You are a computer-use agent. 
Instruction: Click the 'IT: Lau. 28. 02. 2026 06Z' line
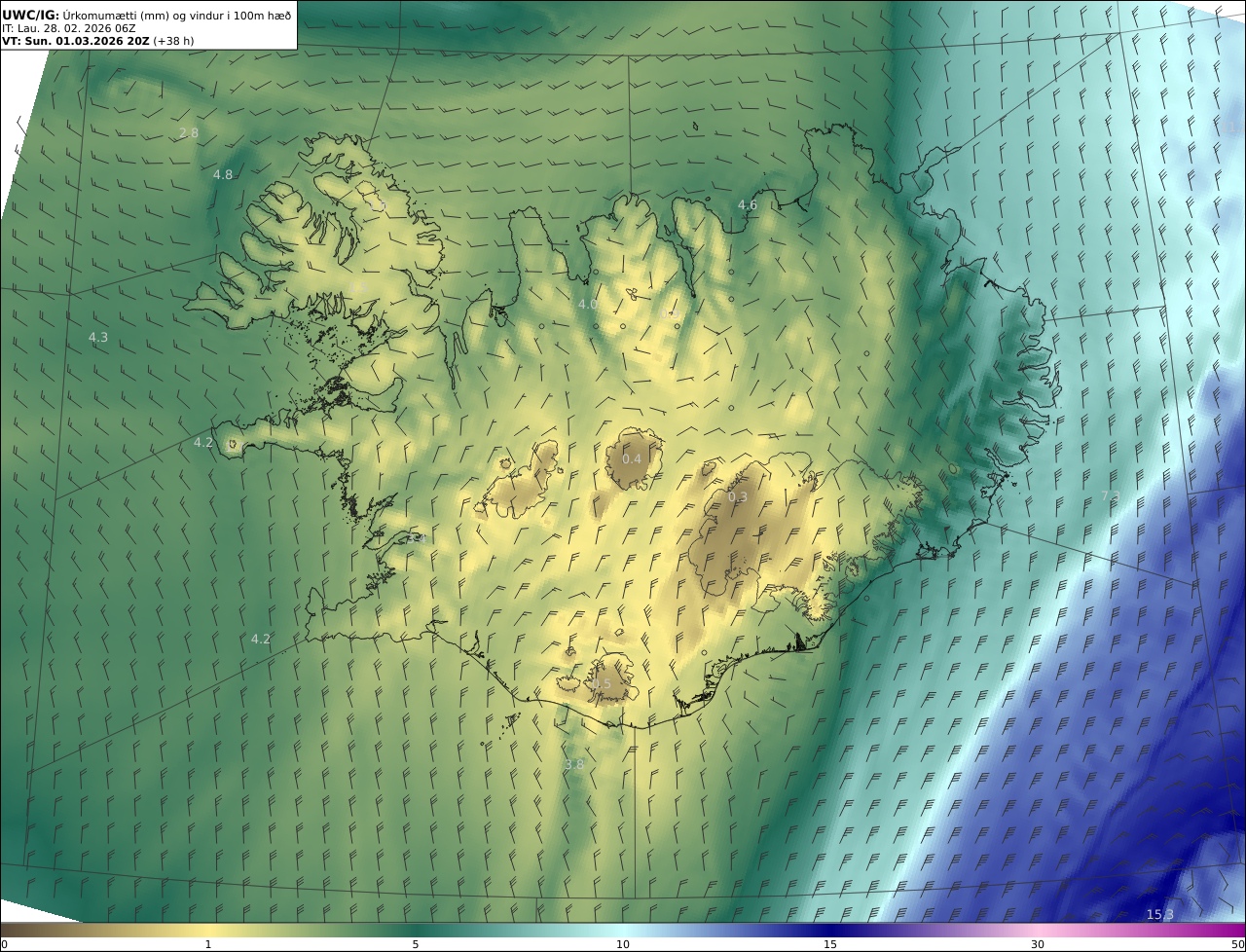69,28
